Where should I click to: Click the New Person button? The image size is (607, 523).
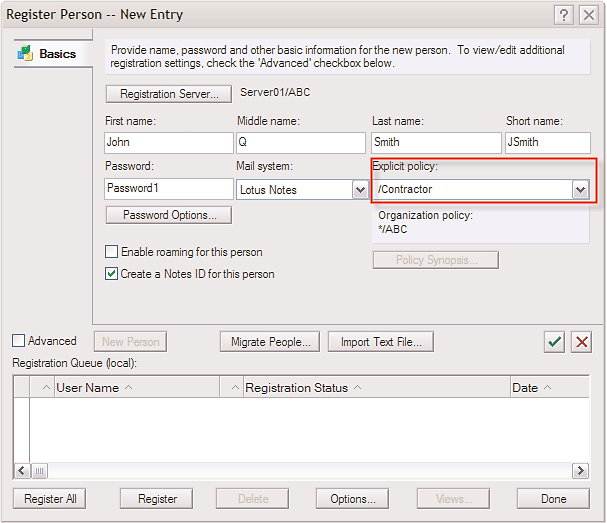coord(130,342)
